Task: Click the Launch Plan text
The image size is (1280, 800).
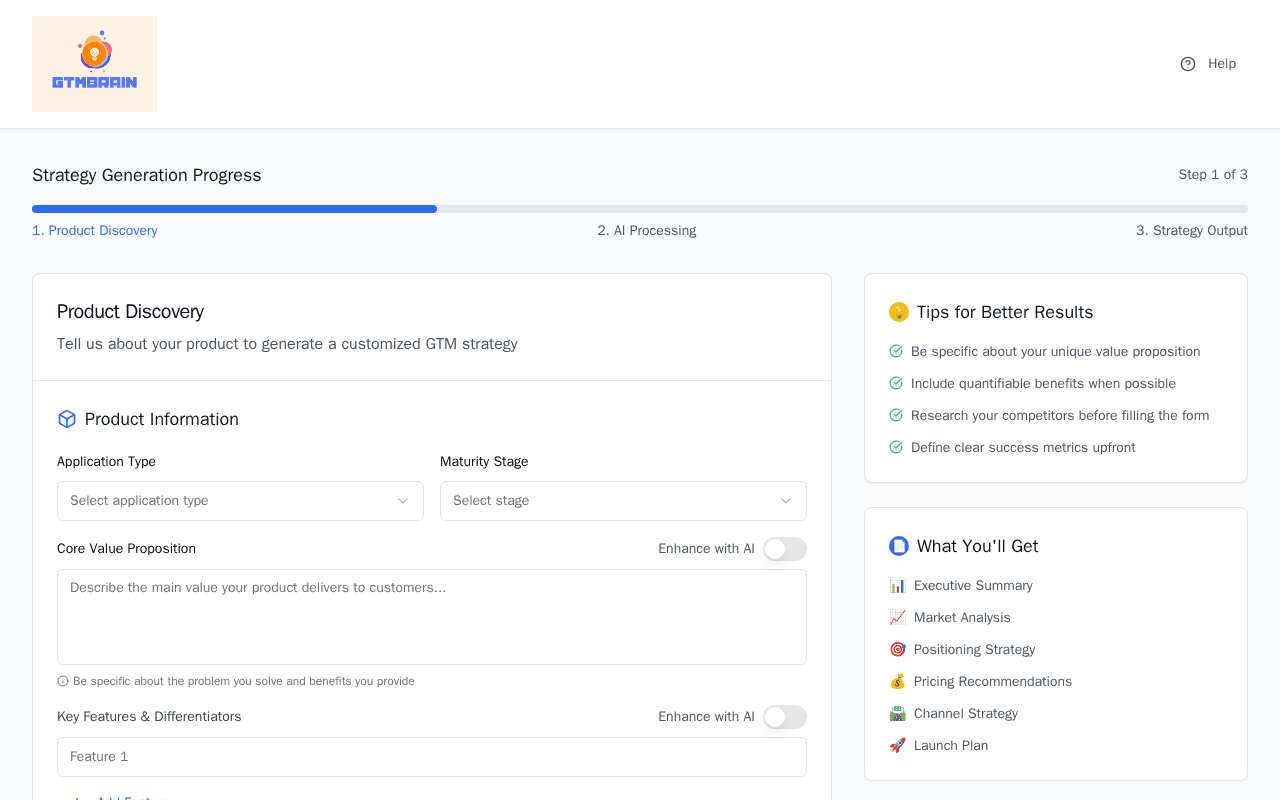Action: pyautogui.click(x=951, y=746)
